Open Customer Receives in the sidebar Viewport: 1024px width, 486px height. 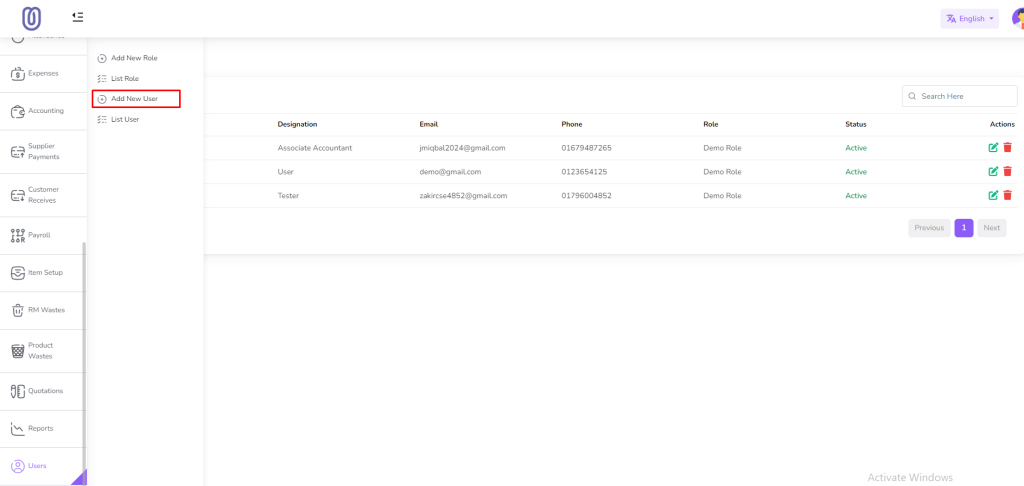[x=43, y=195]
